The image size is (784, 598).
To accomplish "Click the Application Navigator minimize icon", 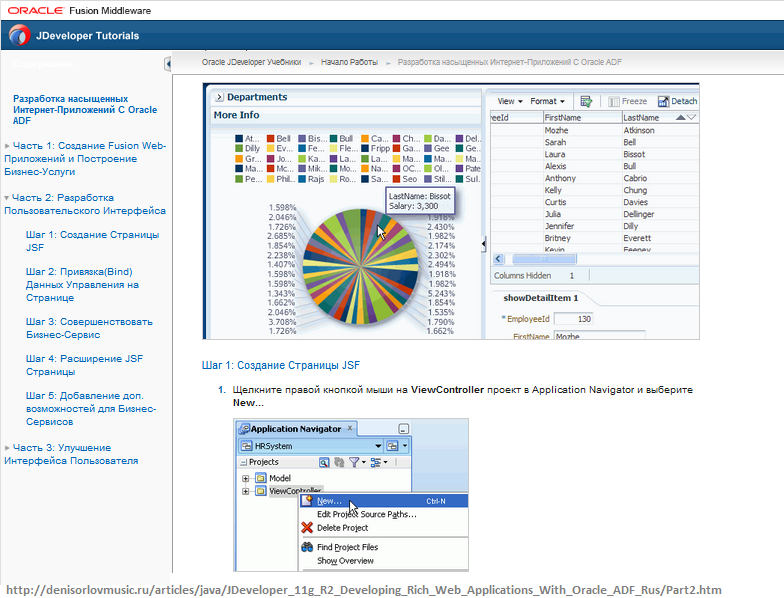I will click(404, 429).
